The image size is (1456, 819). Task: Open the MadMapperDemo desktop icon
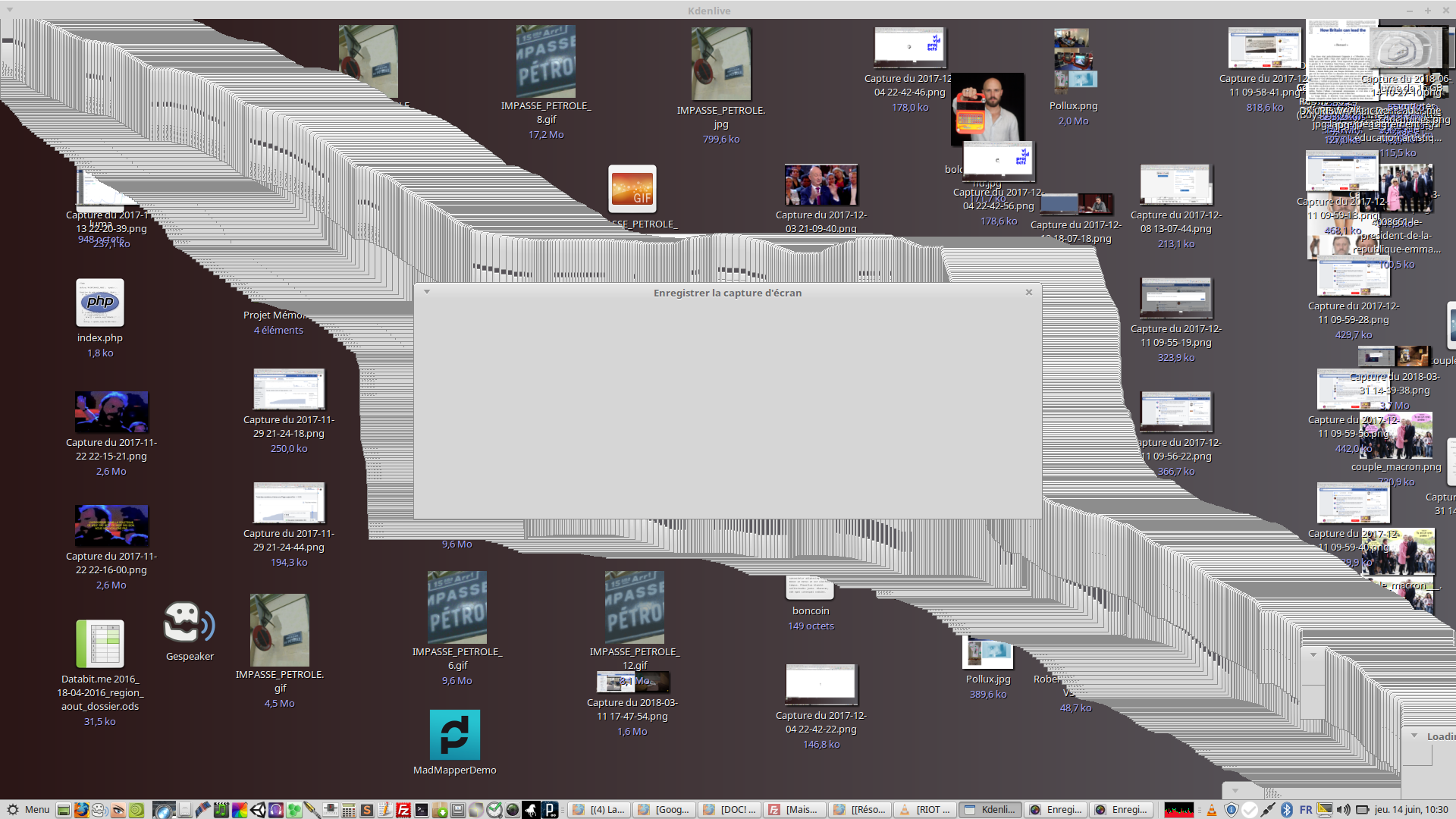[x=455, y=735]
